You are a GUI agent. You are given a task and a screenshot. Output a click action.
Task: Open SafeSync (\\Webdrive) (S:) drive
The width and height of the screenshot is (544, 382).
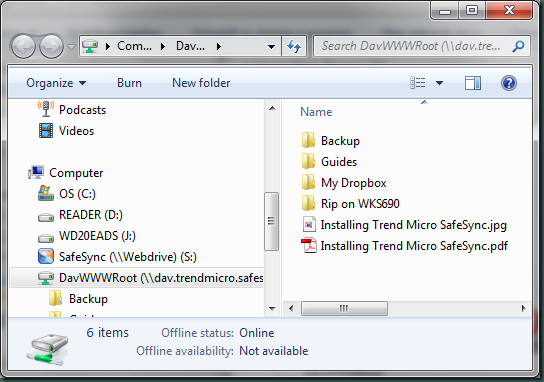tap(128, 257)
